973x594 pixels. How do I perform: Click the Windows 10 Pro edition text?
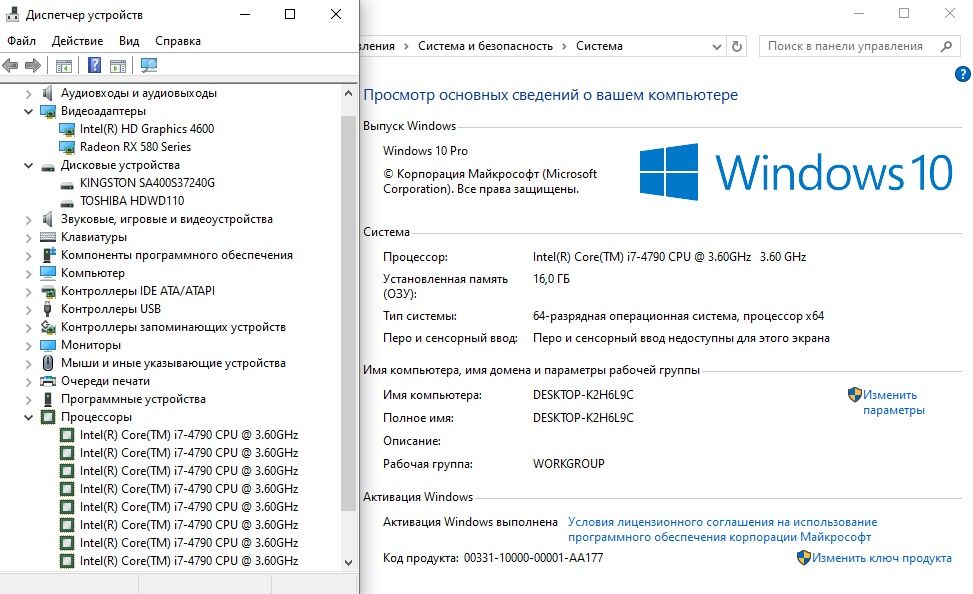[425, 151]
